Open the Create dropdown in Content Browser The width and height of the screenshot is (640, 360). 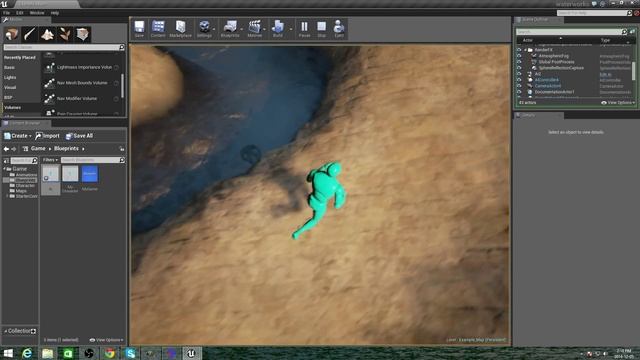(18, 136)
